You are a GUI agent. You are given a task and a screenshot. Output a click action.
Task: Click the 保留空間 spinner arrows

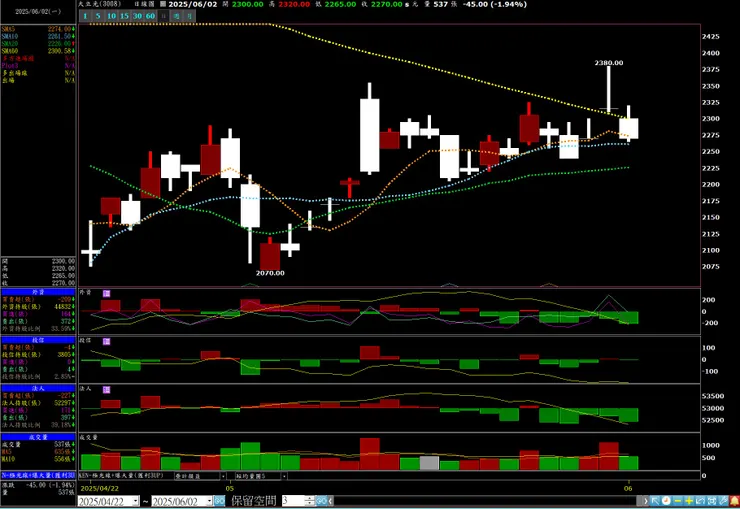[309, 501]
